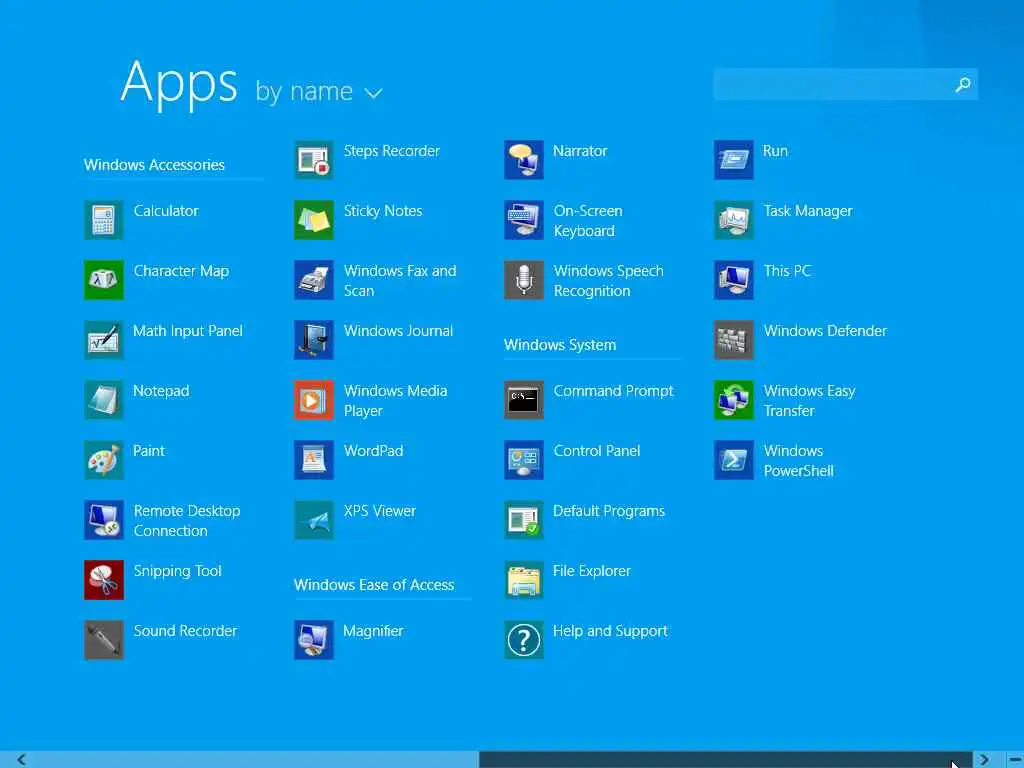Click the 'Snipping Tool' text label
Image resolution: width=1024 pixels, height=768 pixels.
[x=178, y=571]
